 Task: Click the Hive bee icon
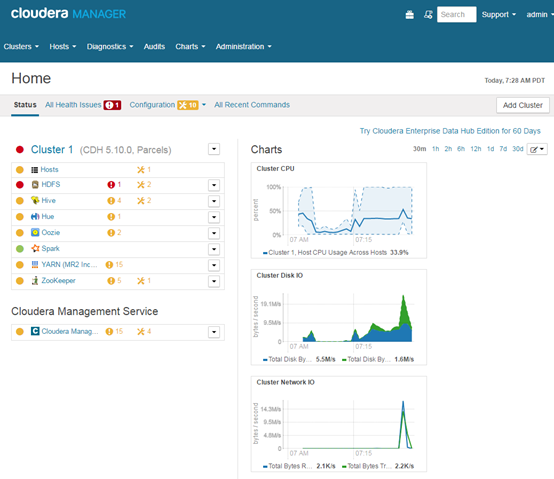pyautogui.click(x=35, y=200)
